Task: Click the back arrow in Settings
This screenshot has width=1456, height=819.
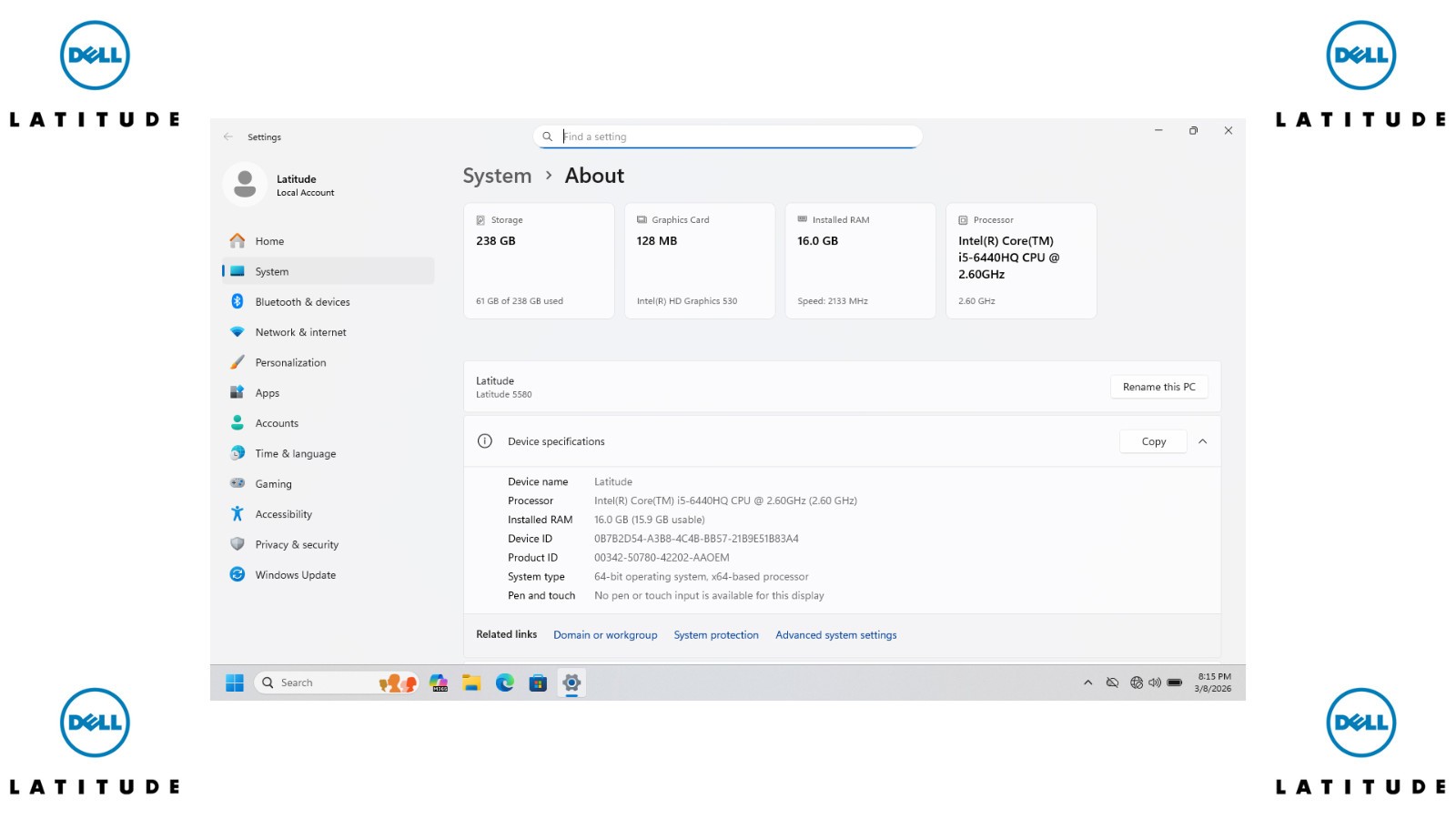Action: (228, 136)
